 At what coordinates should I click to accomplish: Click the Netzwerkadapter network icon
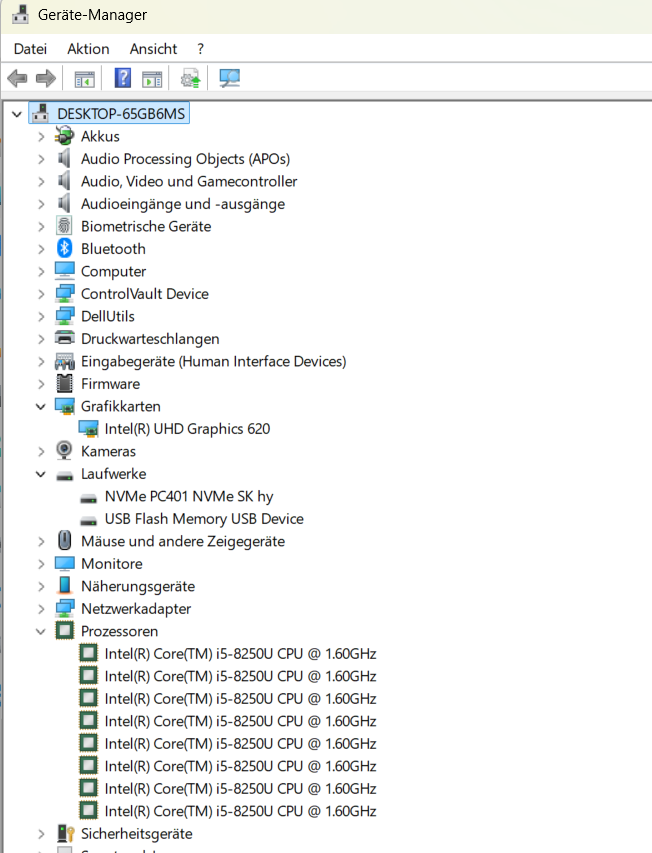pos(64,608)
